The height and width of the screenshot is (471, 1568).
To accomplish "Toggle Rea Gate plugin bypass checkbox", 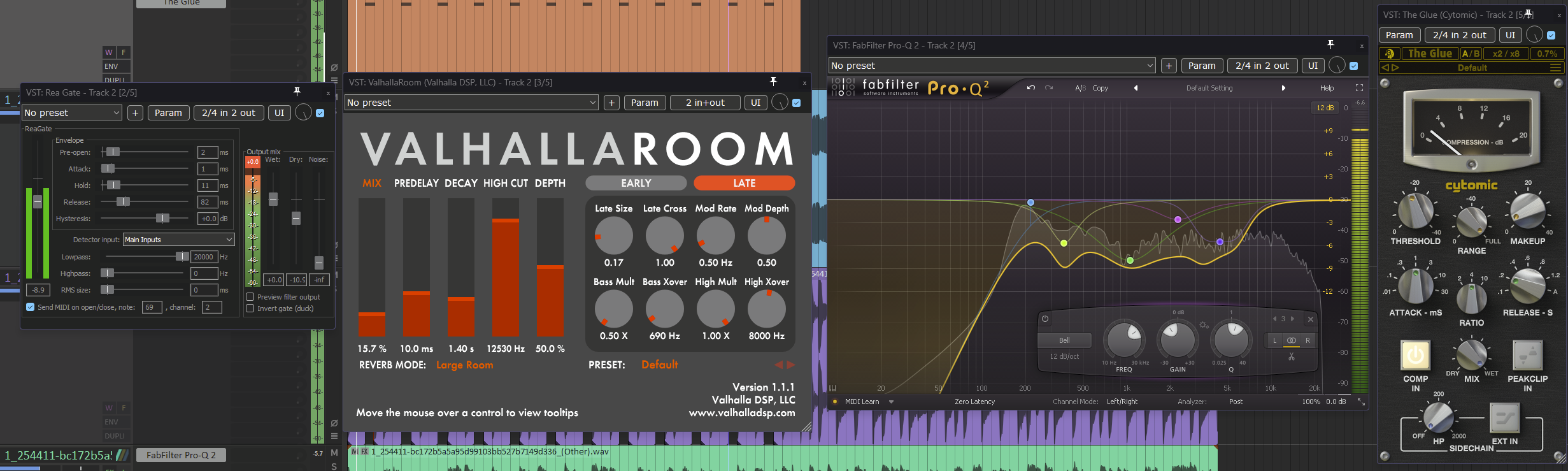I will coord(320,113).
